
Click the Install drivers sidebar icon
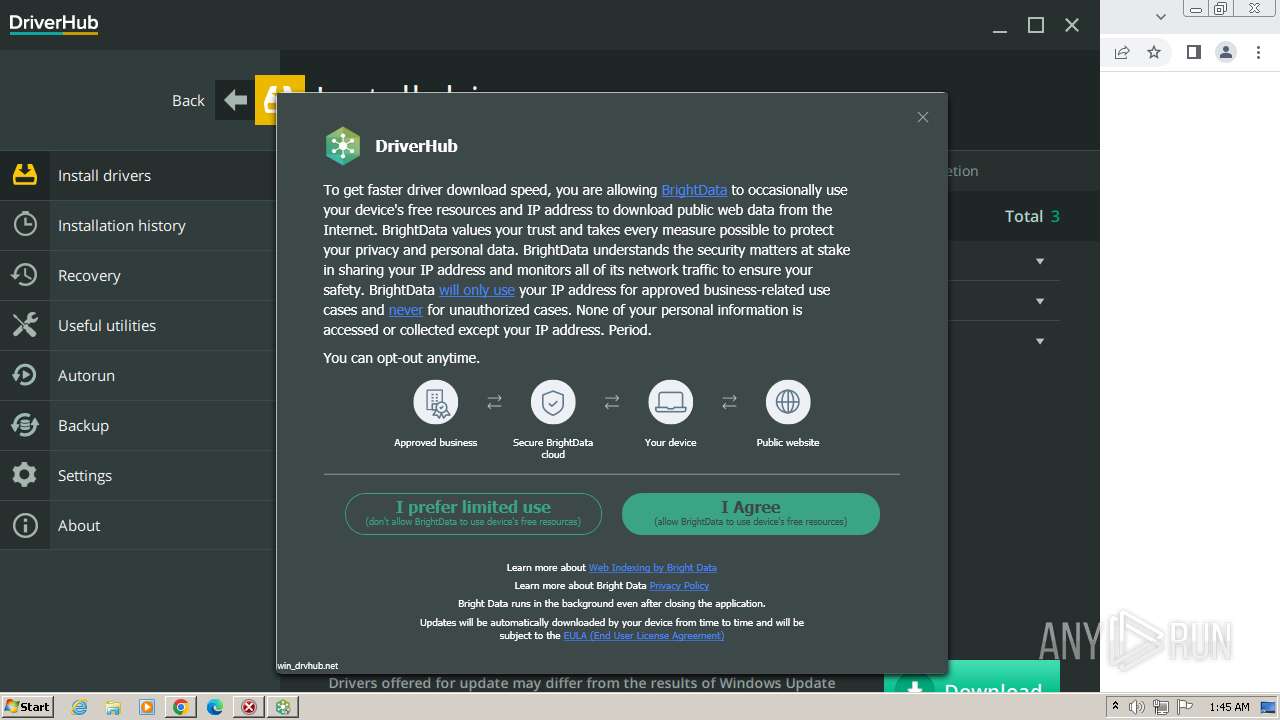point(25,175)
